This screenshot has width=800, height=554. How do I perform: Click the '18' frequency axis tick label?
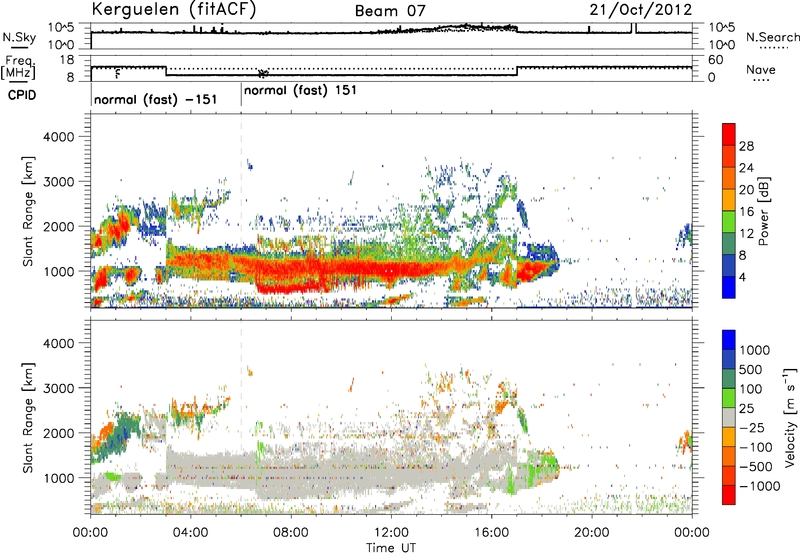tap(67, 60)
